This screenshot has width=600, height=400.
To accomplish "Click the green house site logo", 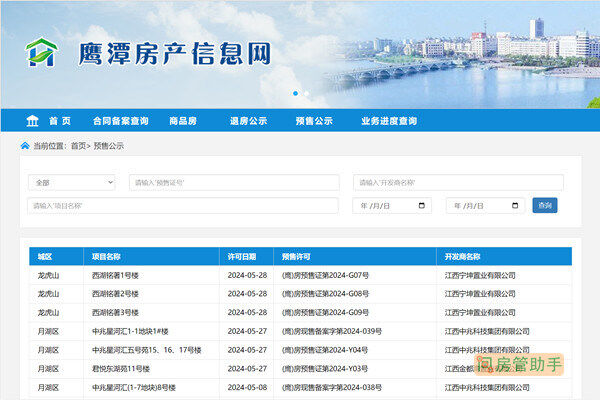I will (41, 52).
